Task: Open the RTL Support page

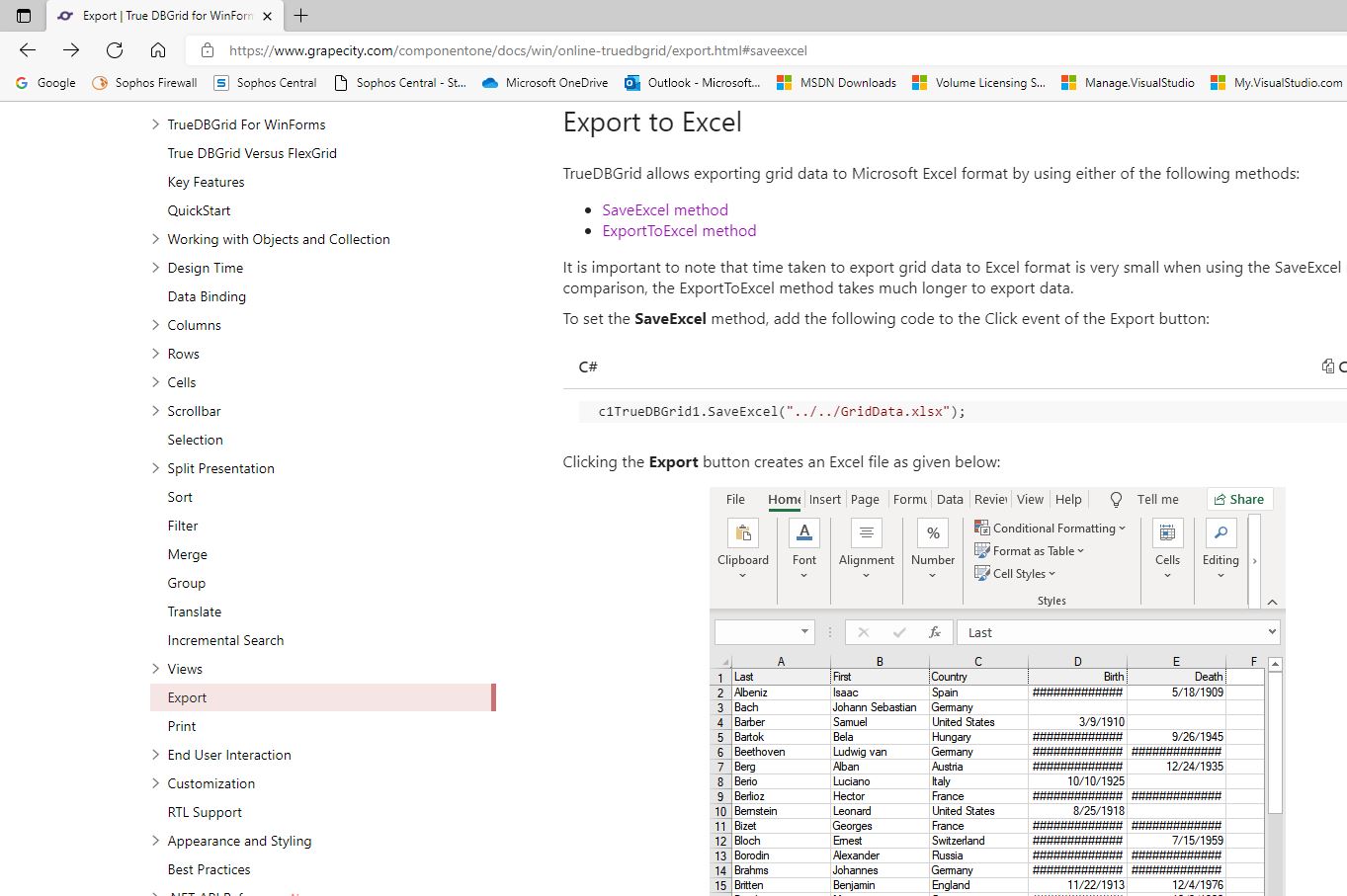Action: tap(205, 812)
